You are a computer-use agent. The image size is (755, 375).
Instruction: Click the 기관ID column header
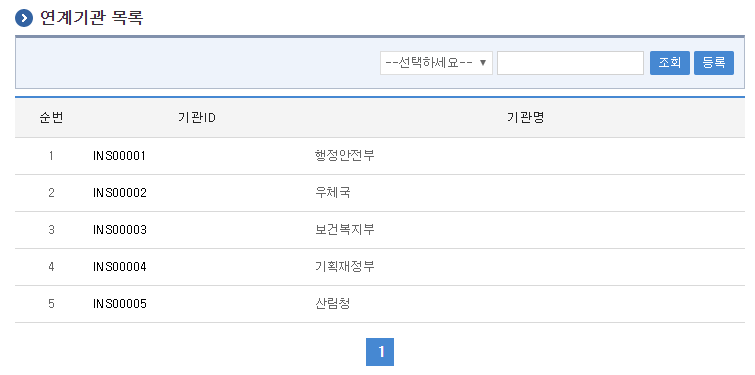[x=196, y=118]
